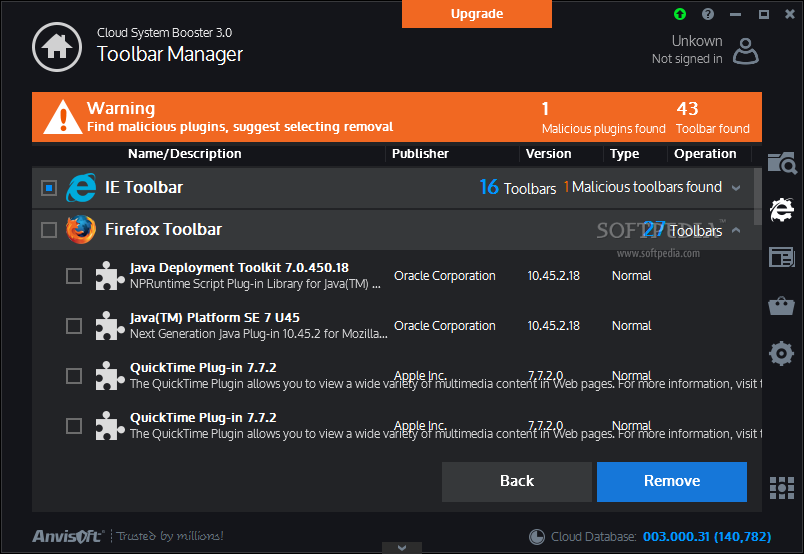
Task: Click the IE Toolbar group label
Action: click(144, 188)
